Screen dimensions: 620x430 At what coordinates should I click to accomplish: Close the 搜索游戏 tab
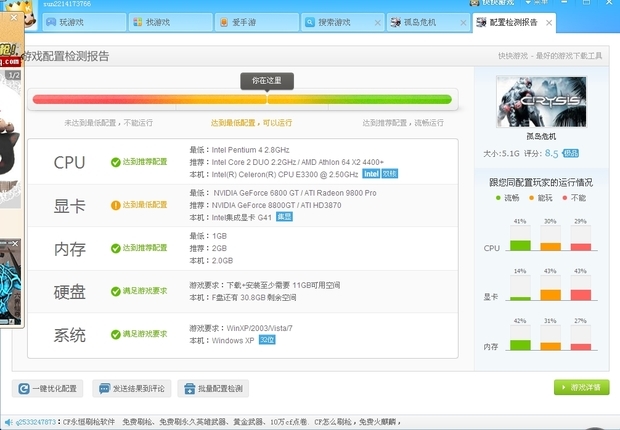point(377,23)
